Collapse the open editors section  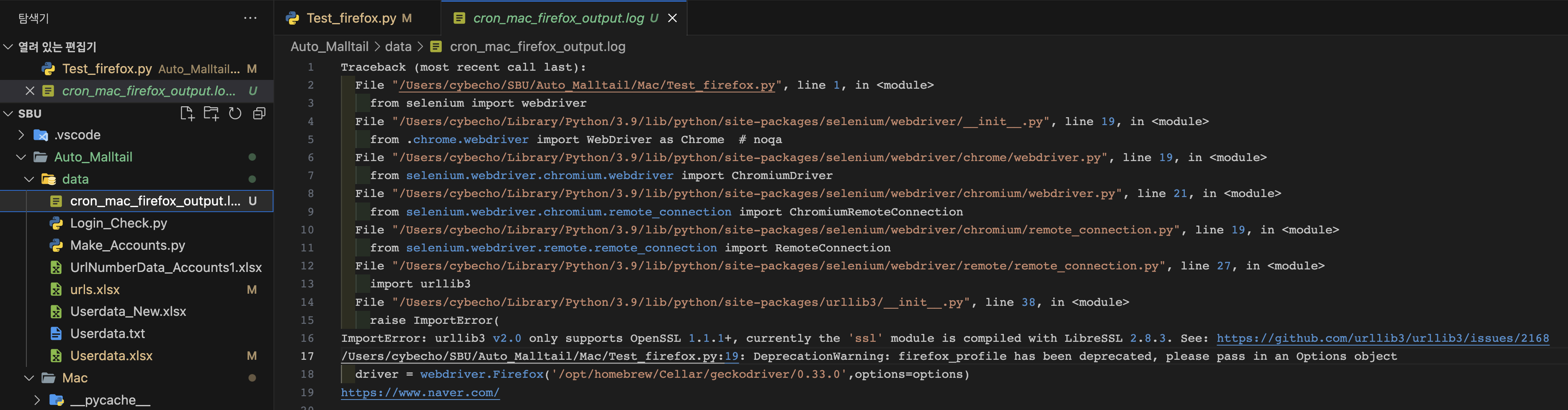(8, 47)
